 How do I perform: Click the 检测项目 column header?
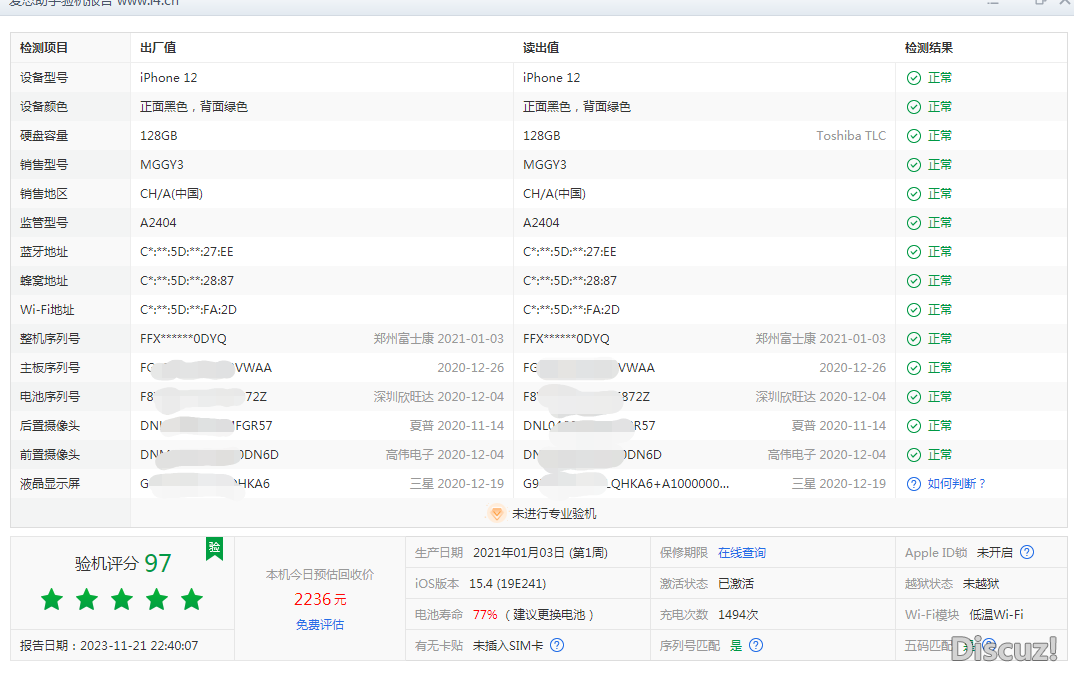[x=44, y=48]
